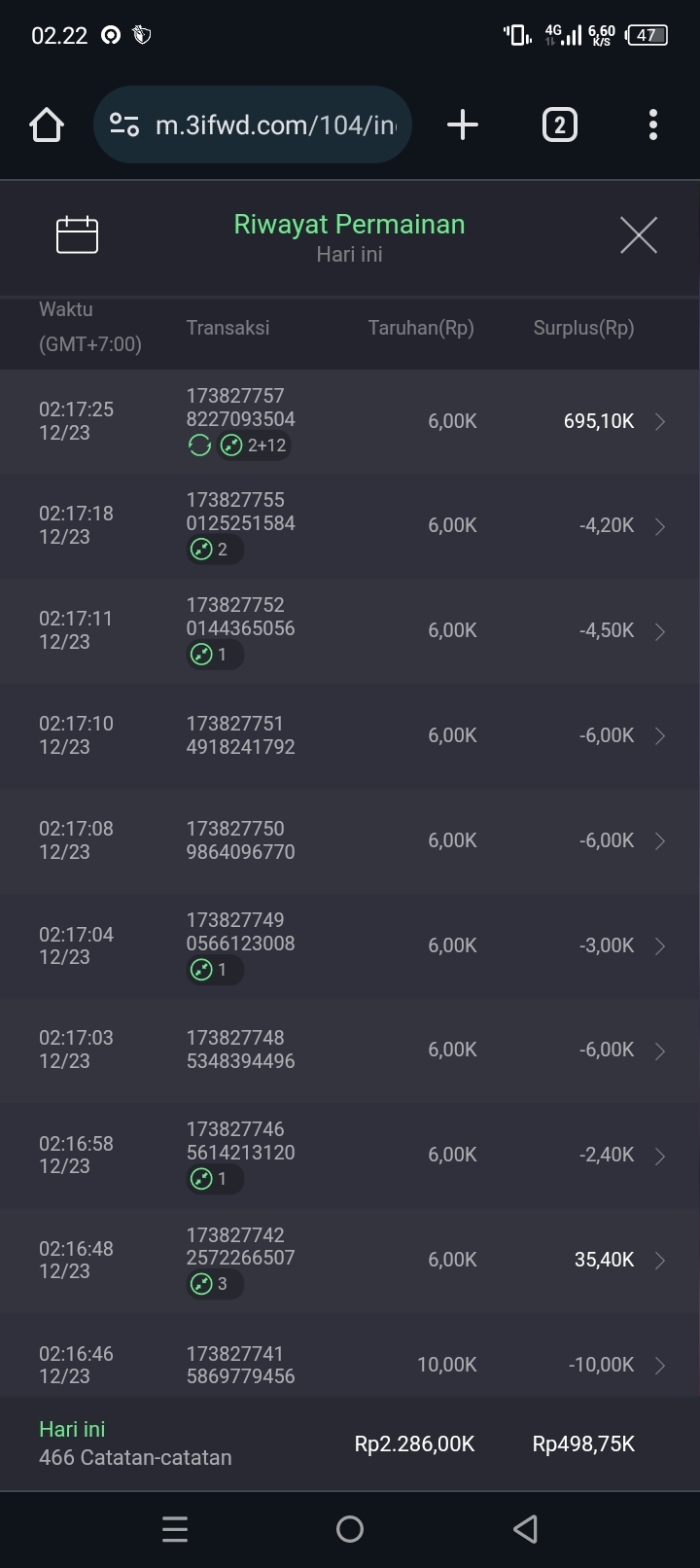Viewport: 700px width, 1568px height.
Task: Open the browser three-dot menu
Action: click(652, 125)
